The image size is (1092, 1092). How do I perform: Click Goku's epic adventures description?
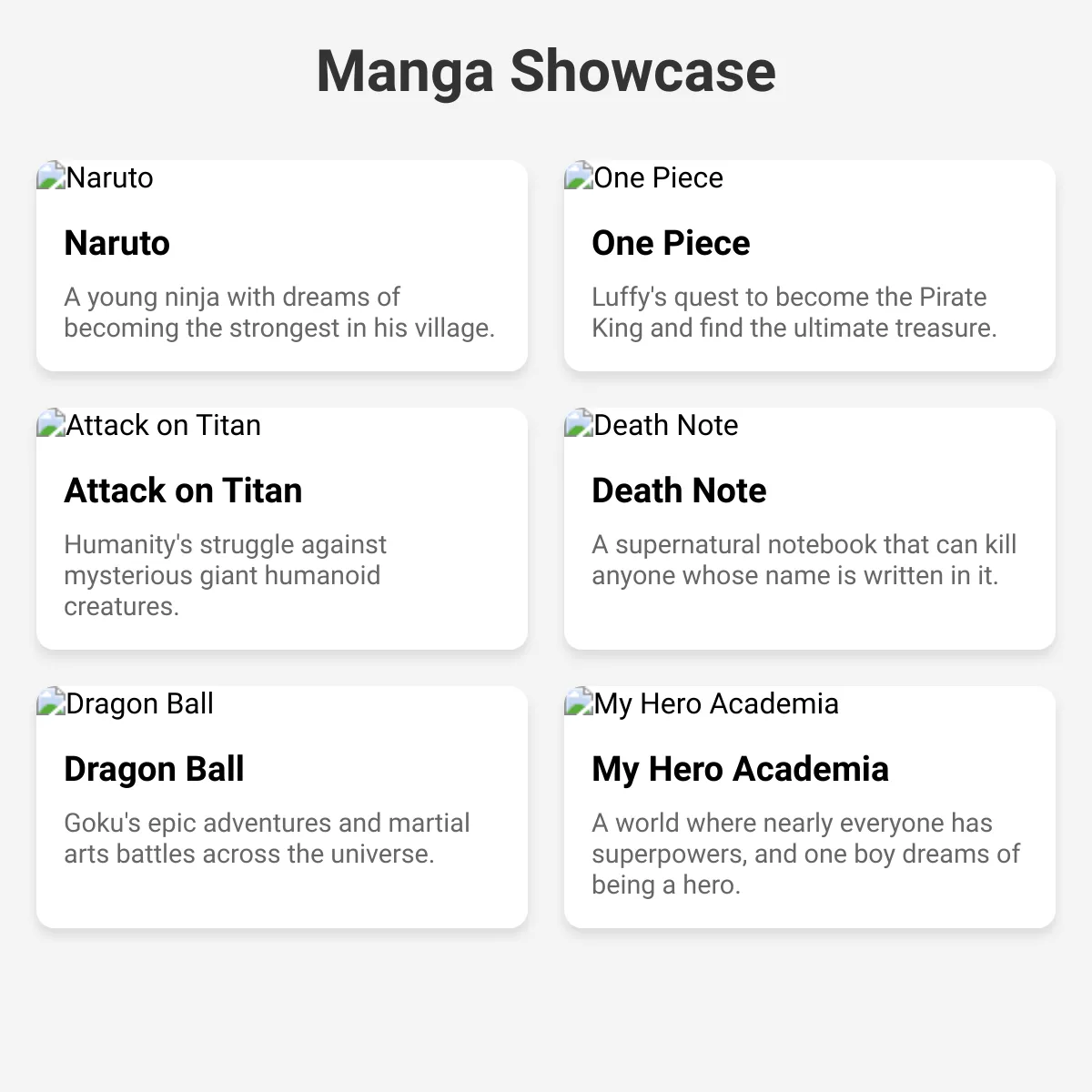[x=267, y=838]
